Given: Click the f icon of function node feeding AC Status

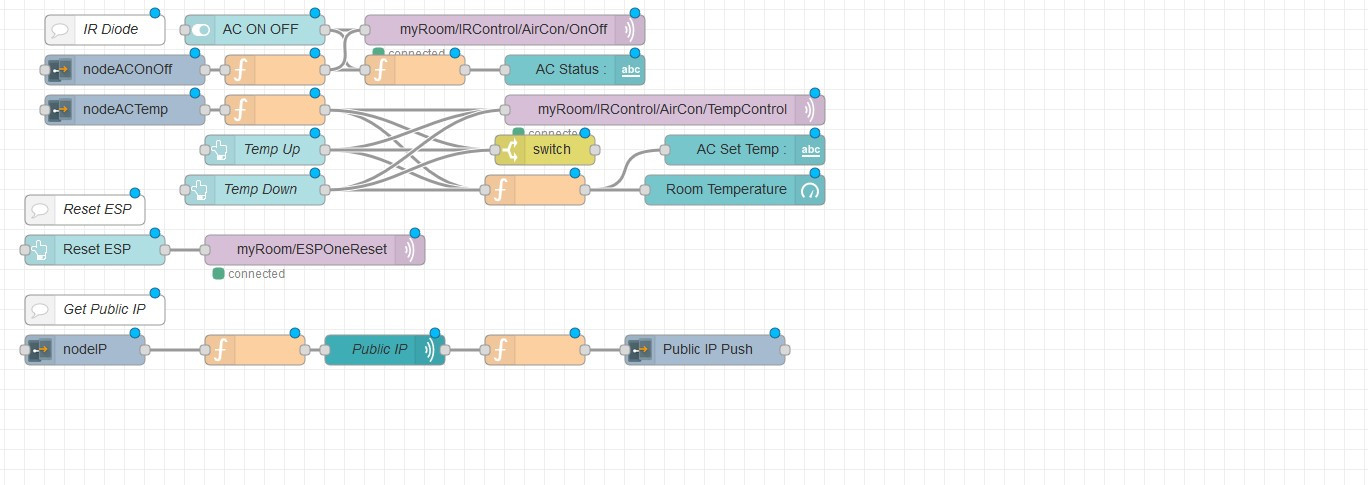Looking at the screenshot, I should coord(380,70).
